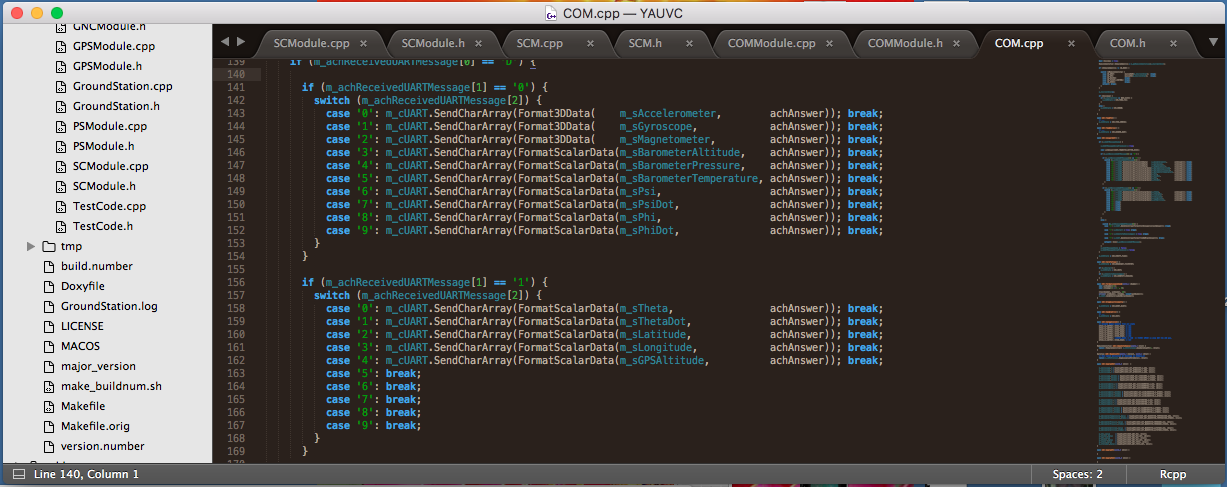Click the panel switcher icon in status bar
Viewport: 1227px width, 487px height.
pos(19,474)
